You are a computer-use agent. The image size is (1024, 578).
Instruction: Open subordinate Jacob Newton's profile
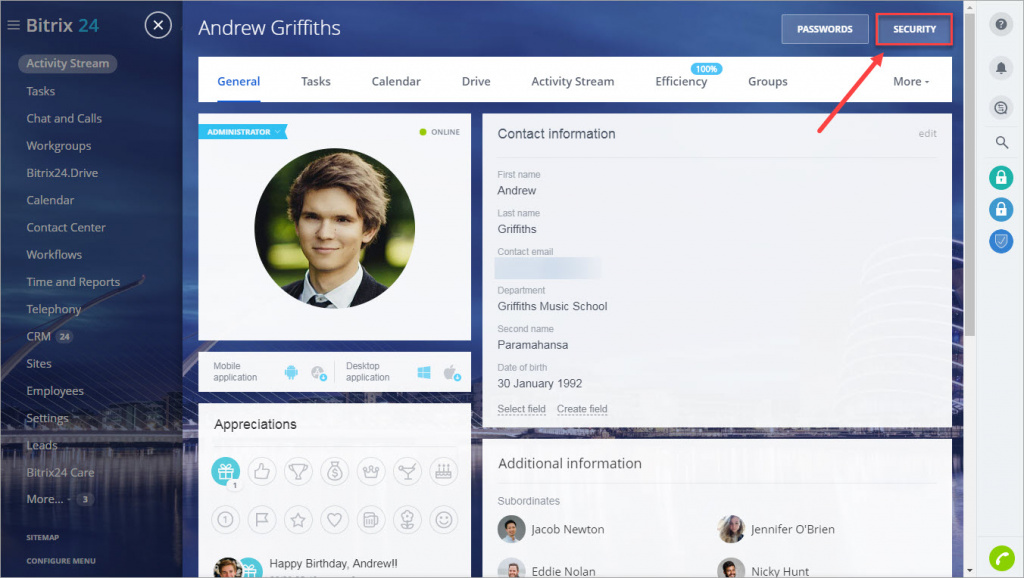click(568, 530)
